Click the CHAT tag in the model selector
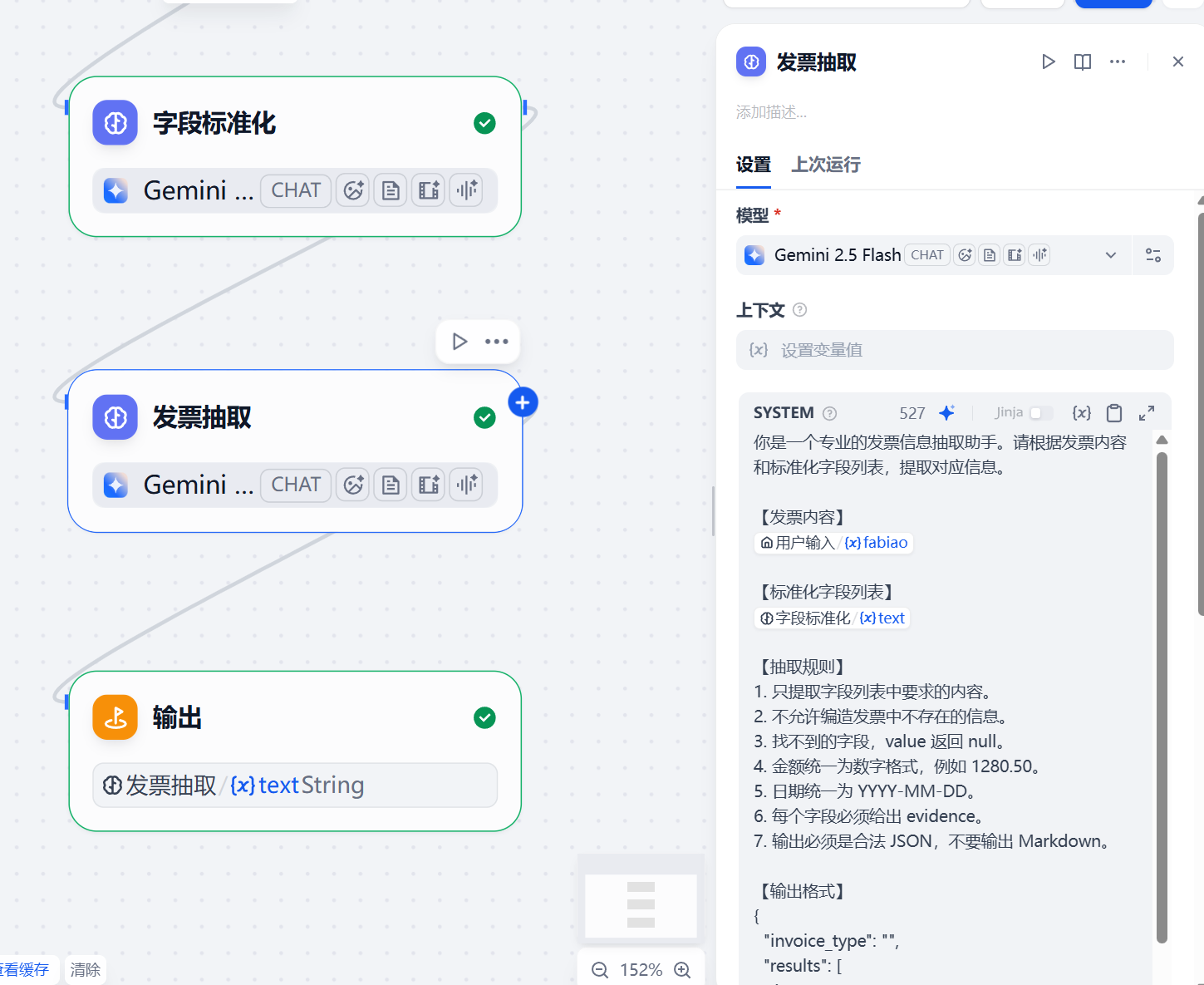 927,255
